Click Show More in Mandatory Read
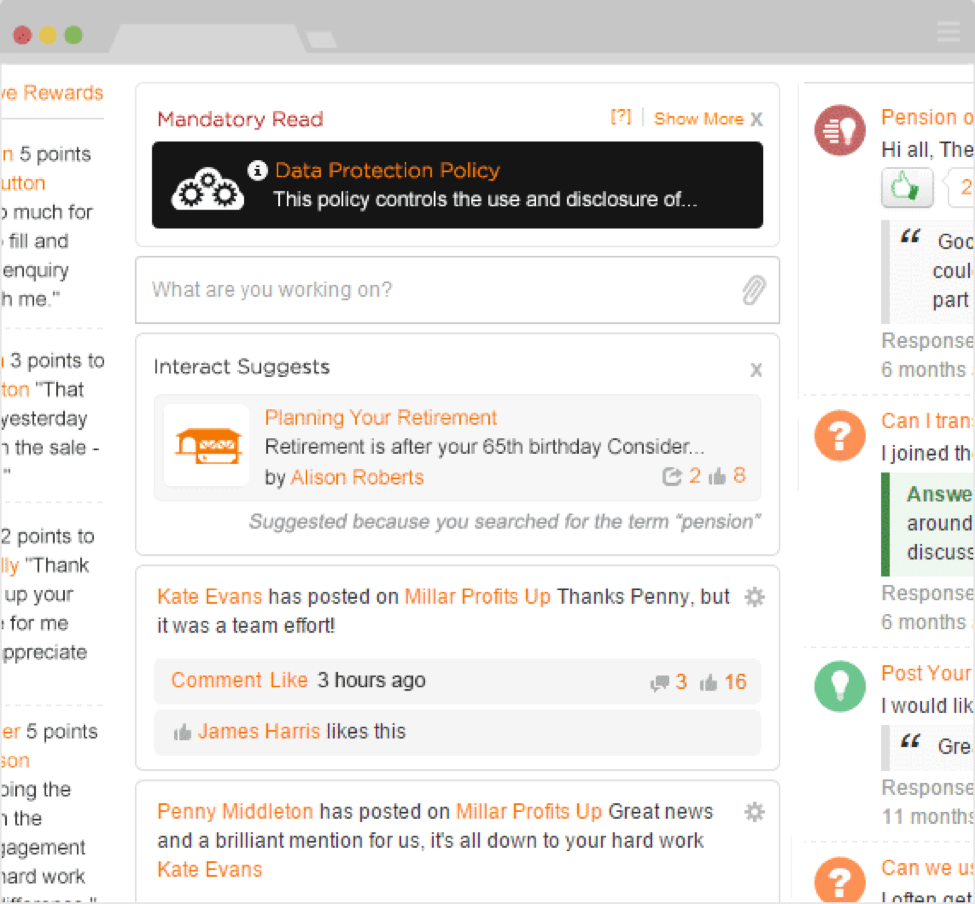 tap(698, 119)
